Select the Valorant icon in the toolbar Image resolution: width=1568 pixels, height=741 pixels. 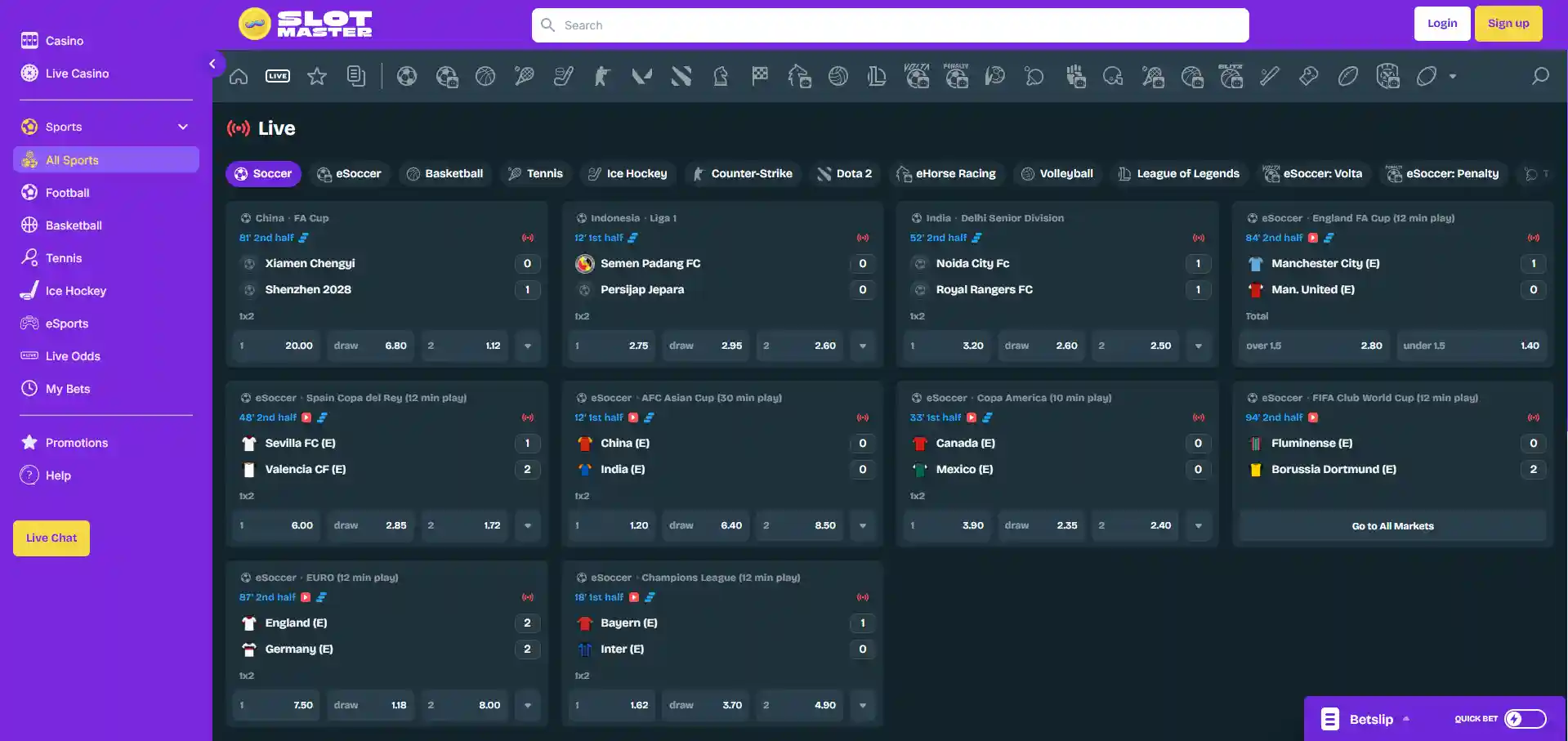642,76
